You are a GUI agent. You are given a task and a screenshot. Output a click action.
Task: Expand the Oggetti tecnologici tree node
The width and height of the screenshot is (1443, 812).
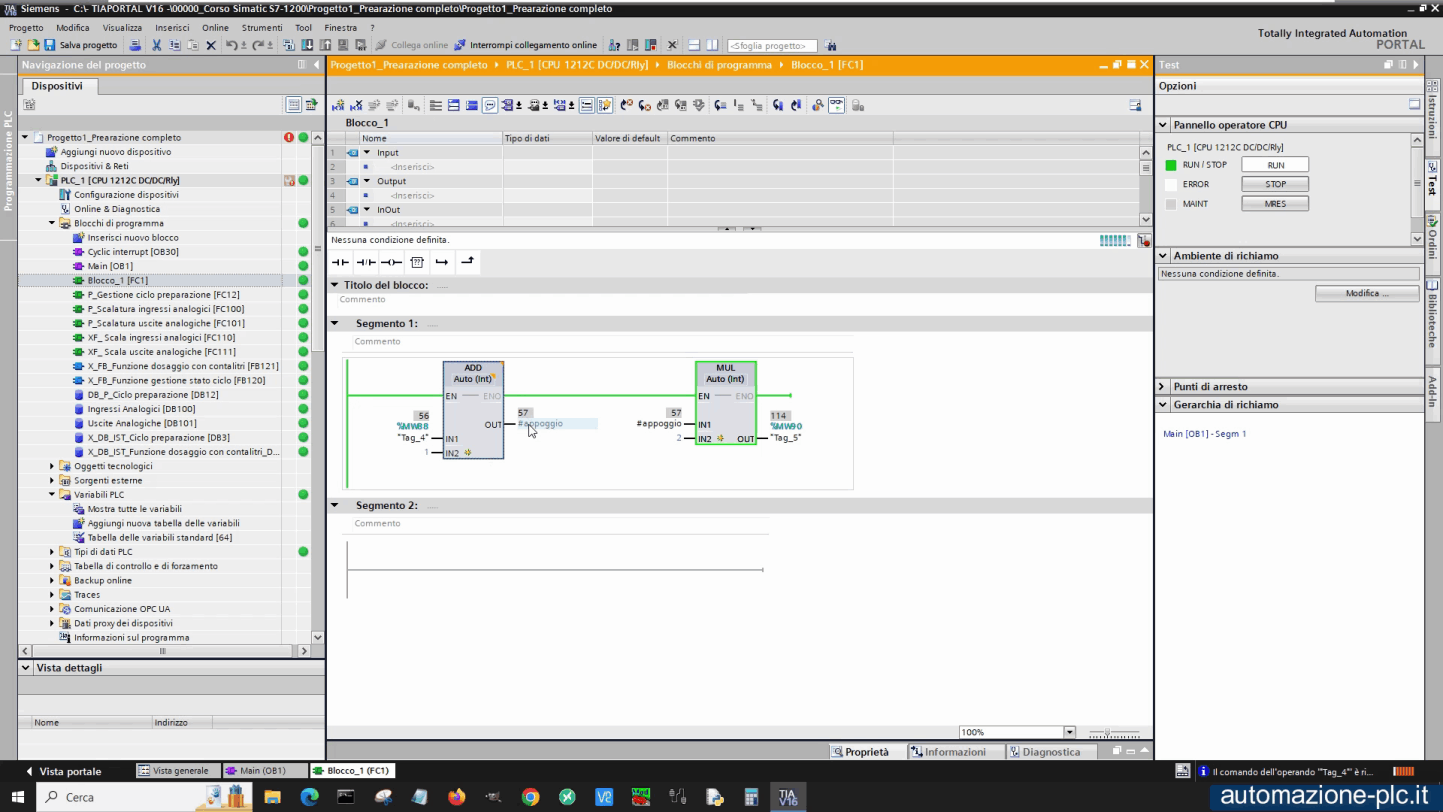pos(50,465)
